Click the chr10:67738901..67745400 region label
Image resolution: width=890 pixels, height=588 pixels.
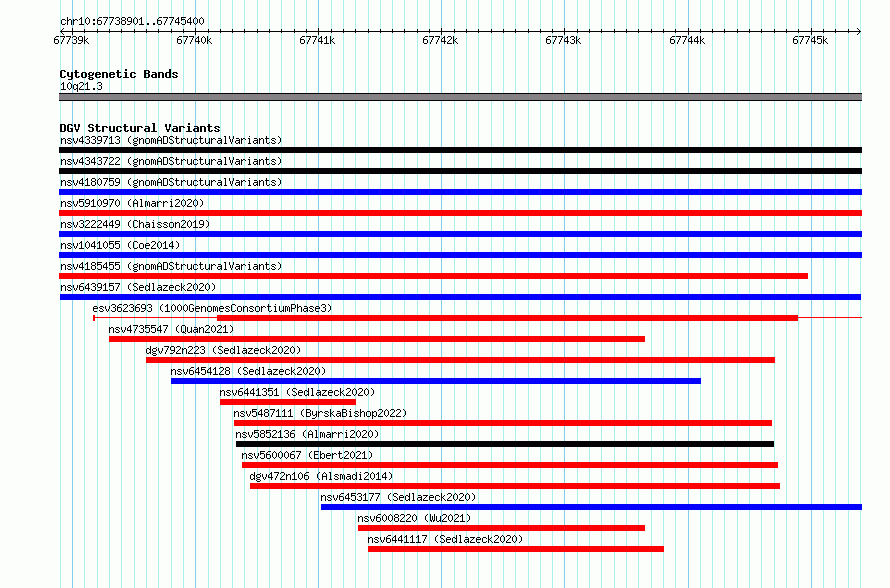132,22
